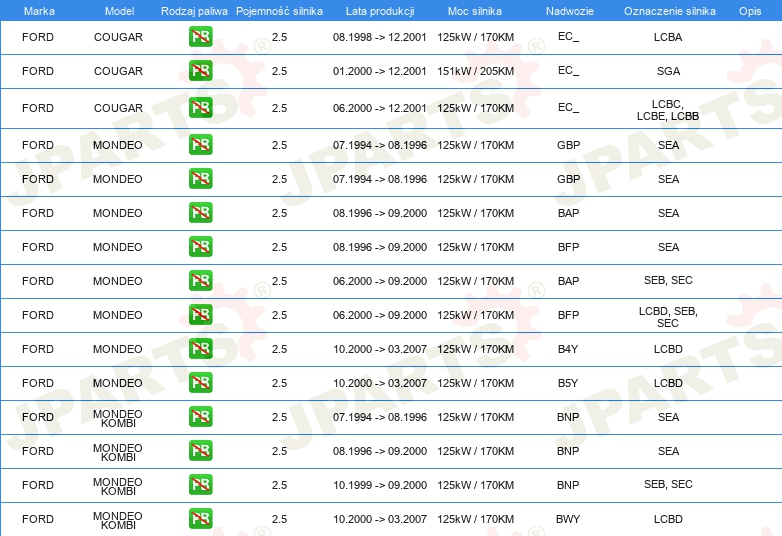
Task: Click the Rodzaj paliwa column header
Action: [194, 11]
